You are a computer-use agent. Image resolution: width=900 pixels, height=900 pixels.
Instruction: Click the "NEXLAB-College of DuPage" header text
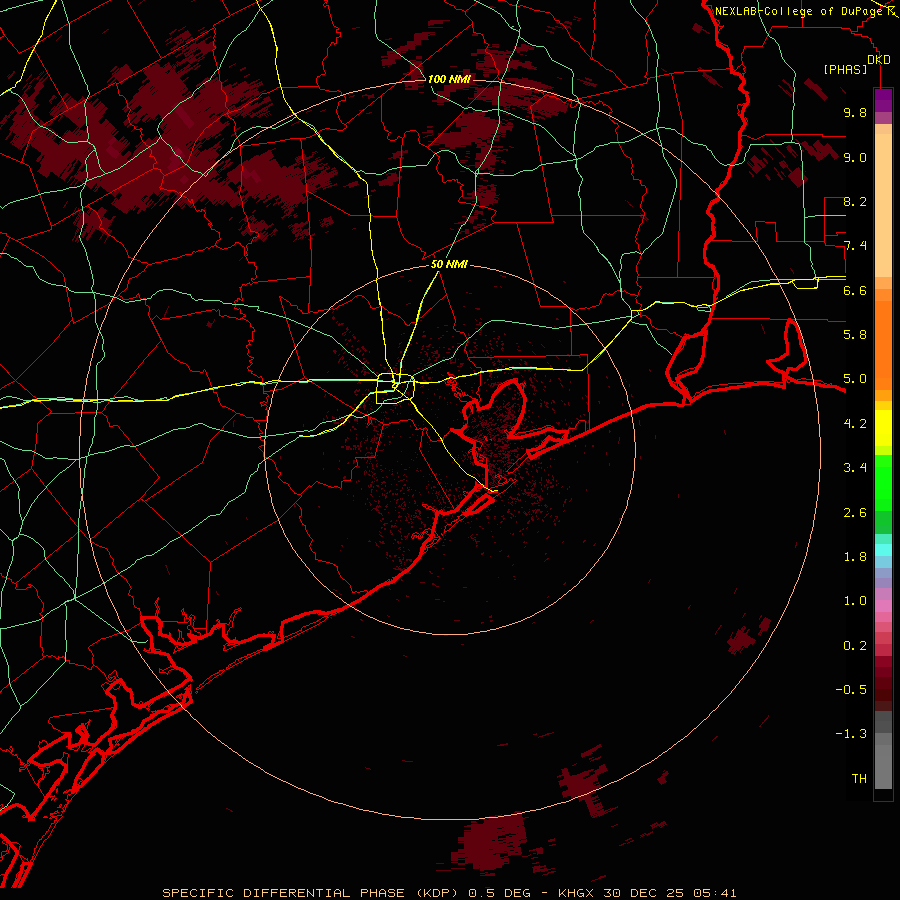click(x=800, y=11)
